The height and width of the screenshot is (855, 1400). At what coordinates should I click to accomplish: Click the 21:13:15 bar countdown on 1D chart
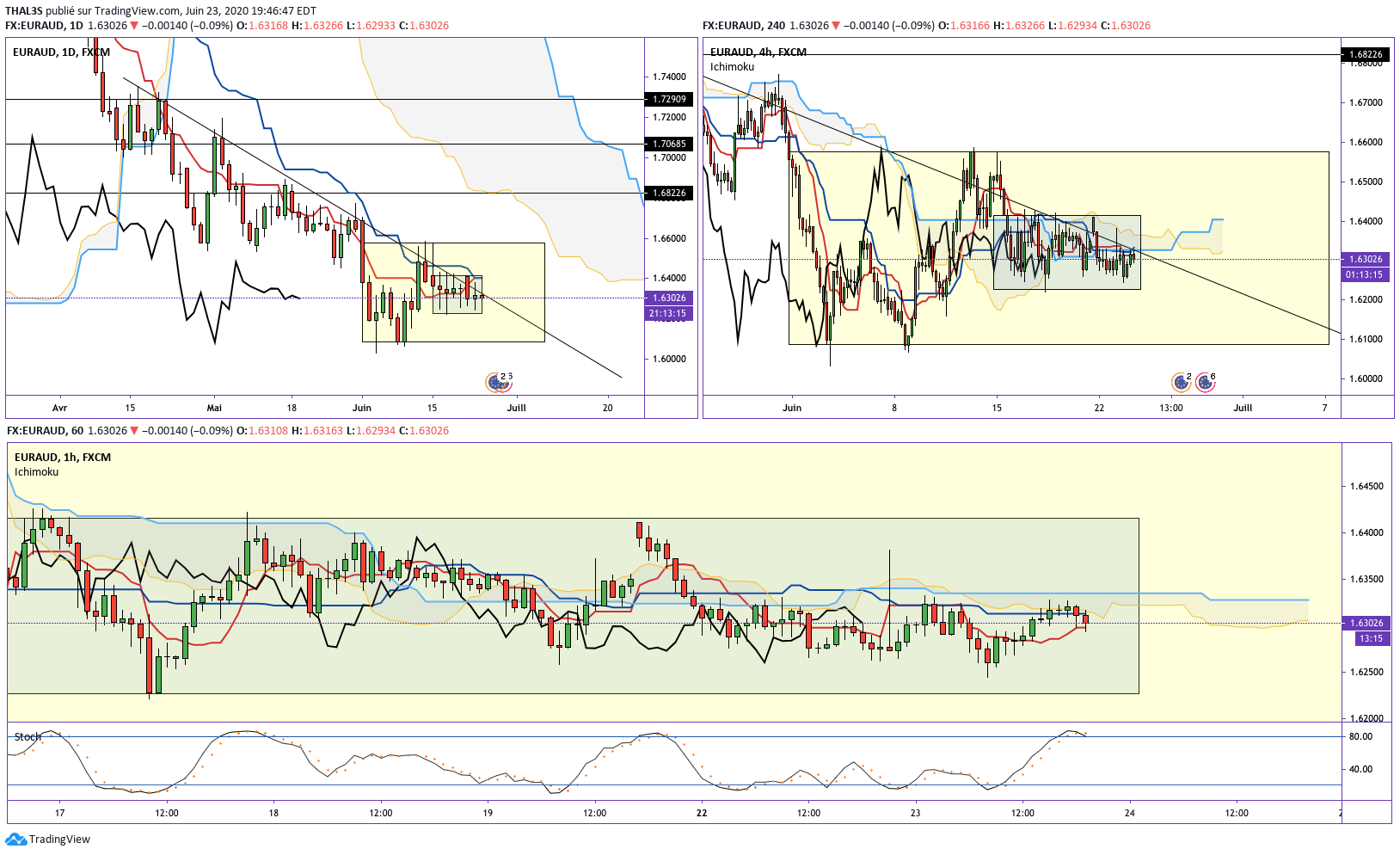pyautogui.click(x=669, y=314)
